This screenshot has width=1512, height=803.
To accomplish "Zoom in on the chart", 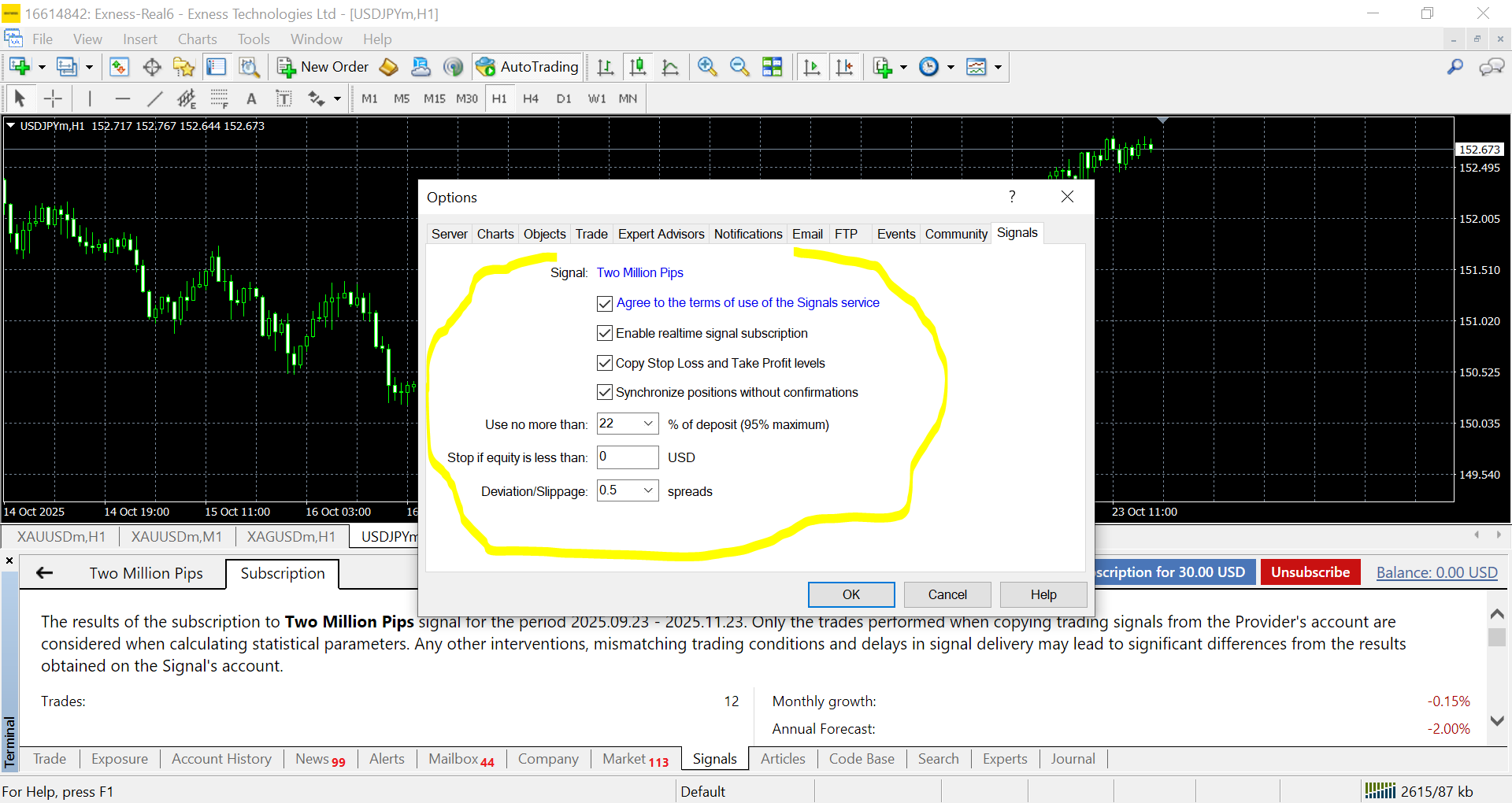I will [707, 67].
